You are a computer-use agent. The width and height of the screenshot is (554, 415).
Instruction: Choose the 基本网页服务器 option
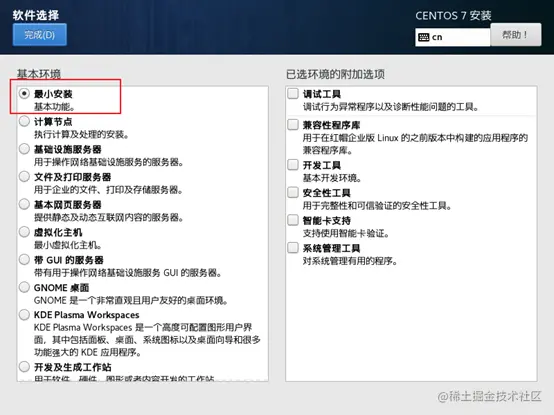(x=24, y=204)
